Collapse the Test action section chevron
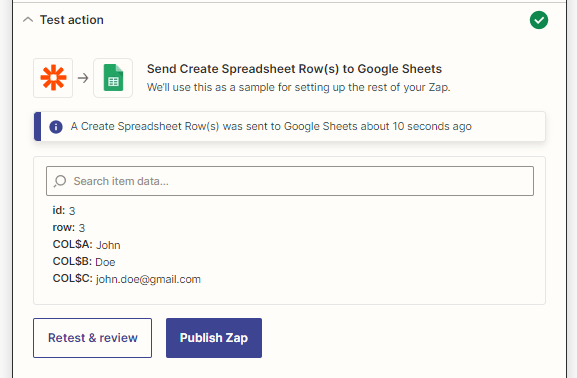The width and height of the screenshot is (577, 378). pyautogui.click(x=28, y=20)
